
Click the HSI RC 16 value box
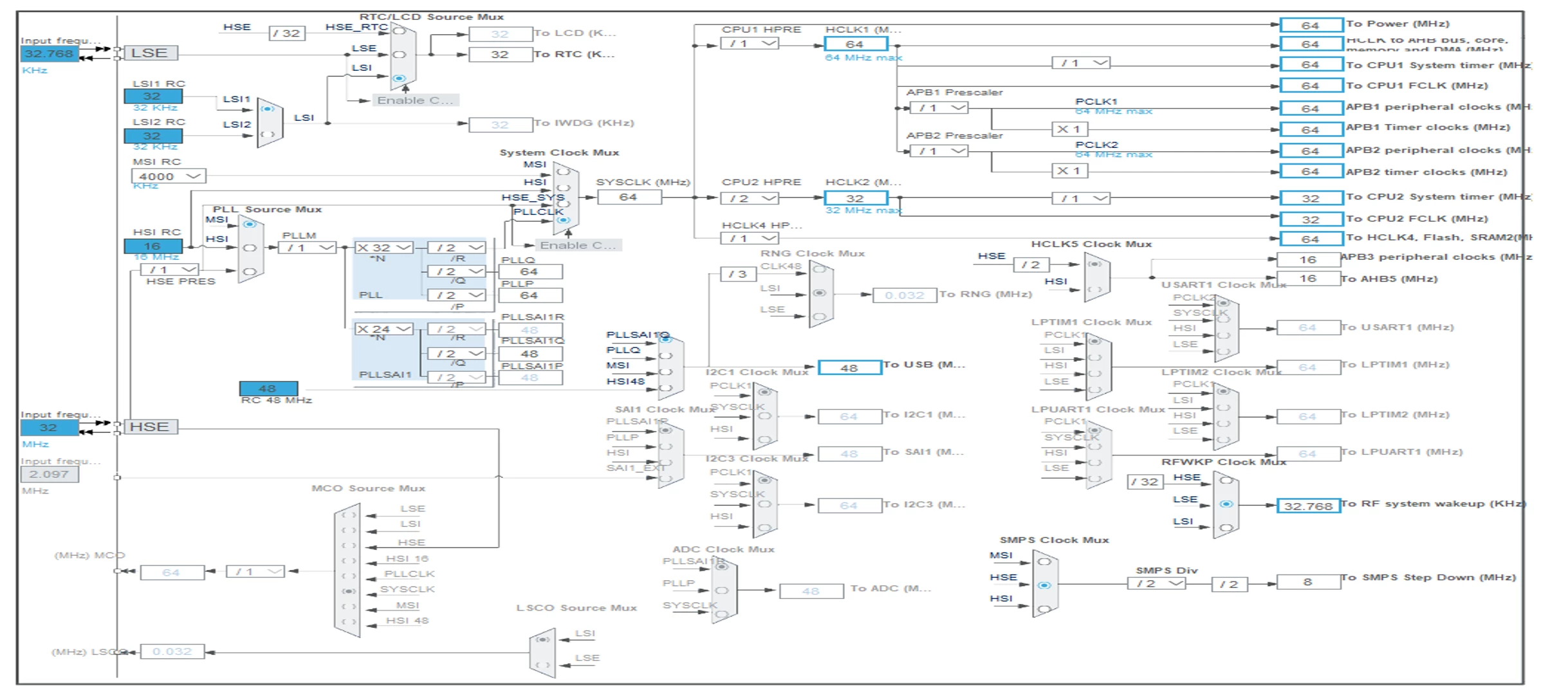pos(153,246)
